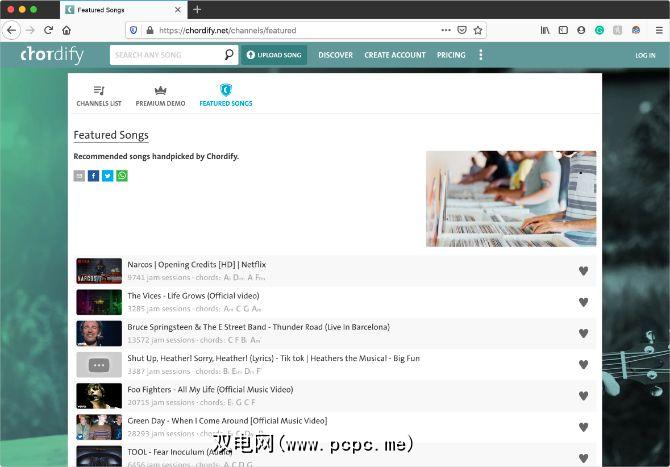This screenshot has height=467, width=670.
Task: Open Create Account in navigation bar
Action: [395, 55]
